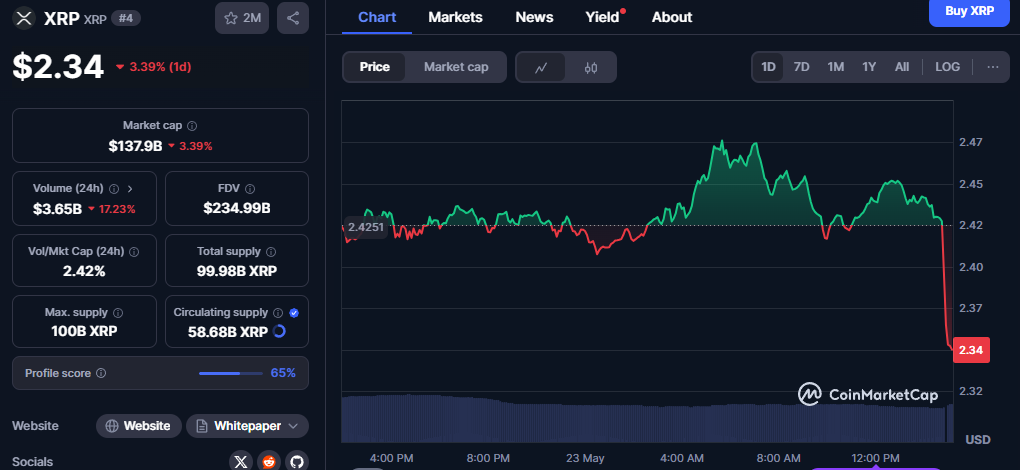Viewport: 1020px width, 470px height.
Task: Open the GitHub social icon
Action: coord(297,462)
